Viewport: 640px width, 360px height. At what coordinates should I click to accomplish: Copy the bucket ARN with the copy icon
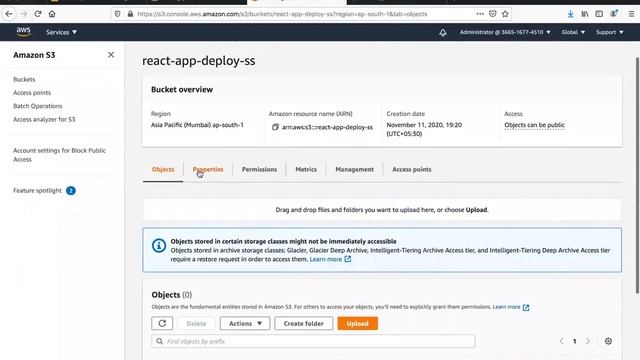tap(275, 127)
